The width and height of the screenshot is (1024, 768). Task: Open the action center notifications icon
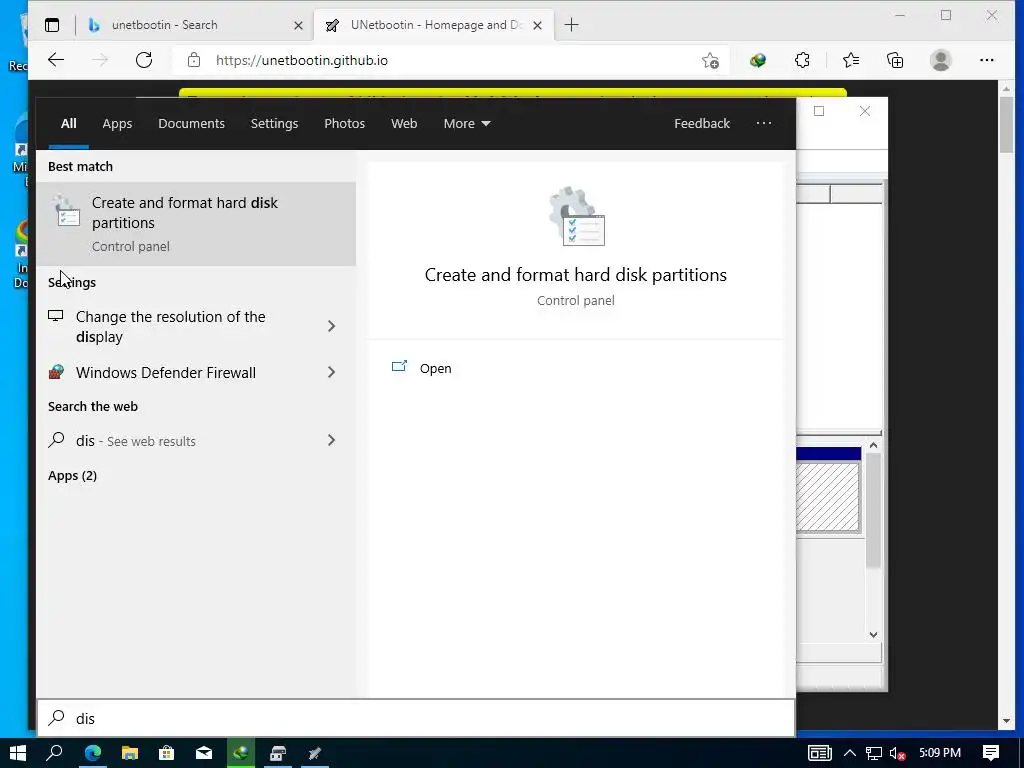coord(991,753)
